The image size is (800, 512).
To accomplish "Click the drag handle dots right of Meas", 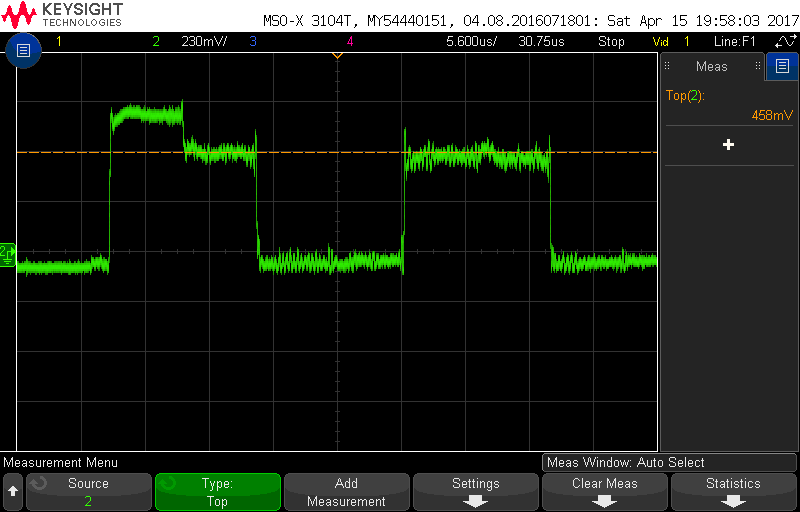I will click(x=758, y=65).
